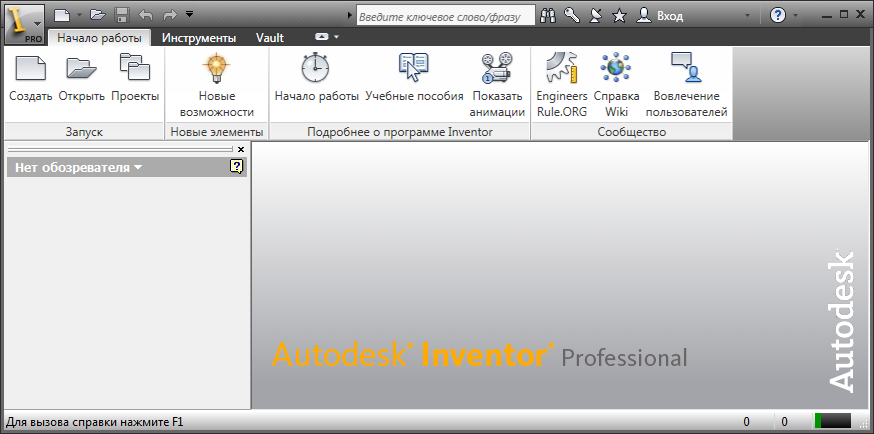Click the Redo arrow icon
874x434 pixels.
click(x=169, y=16)
